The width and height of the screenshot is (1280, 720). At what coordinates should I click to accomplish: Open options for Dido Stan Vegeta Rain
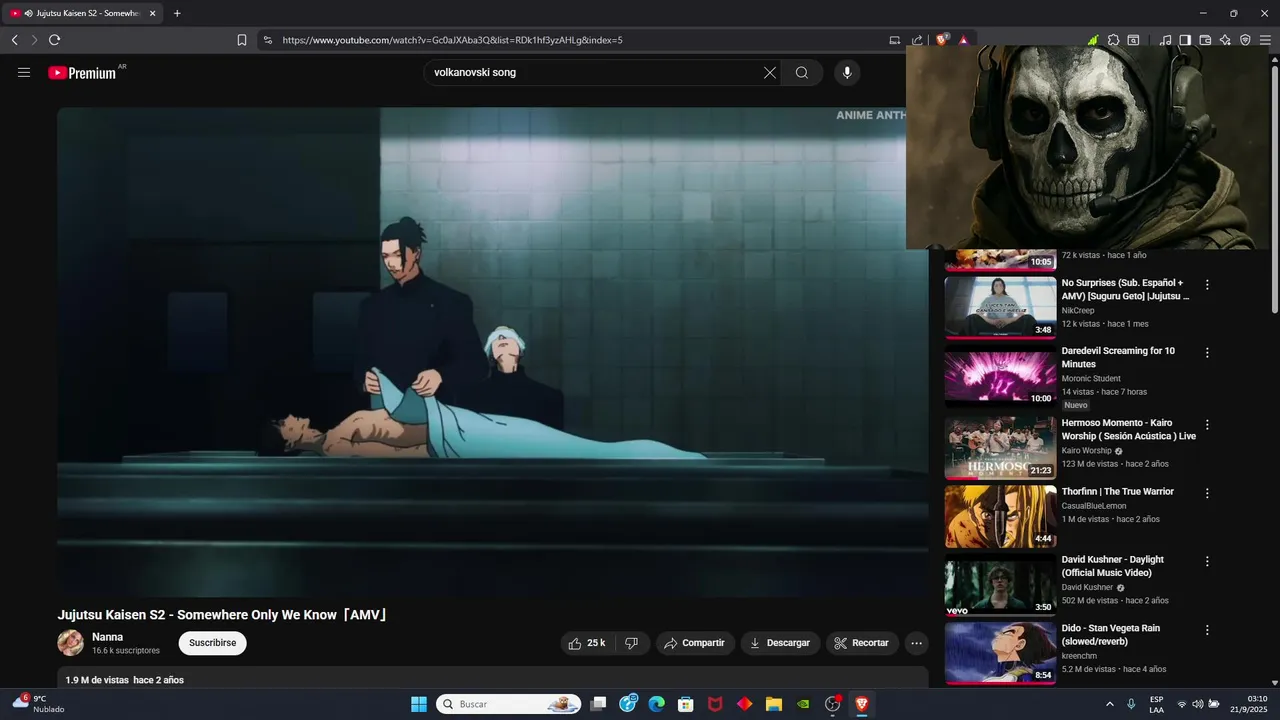1207,630
